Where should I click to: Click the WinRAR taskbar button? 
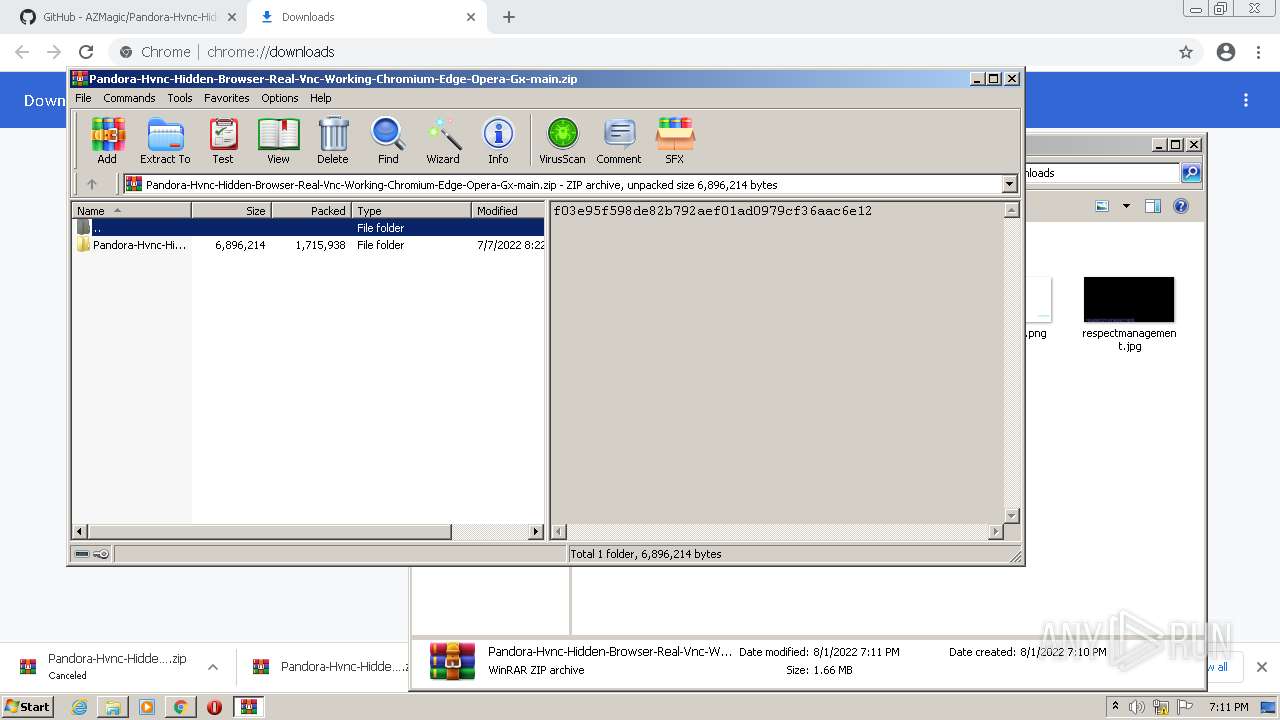tap(249, 707)
